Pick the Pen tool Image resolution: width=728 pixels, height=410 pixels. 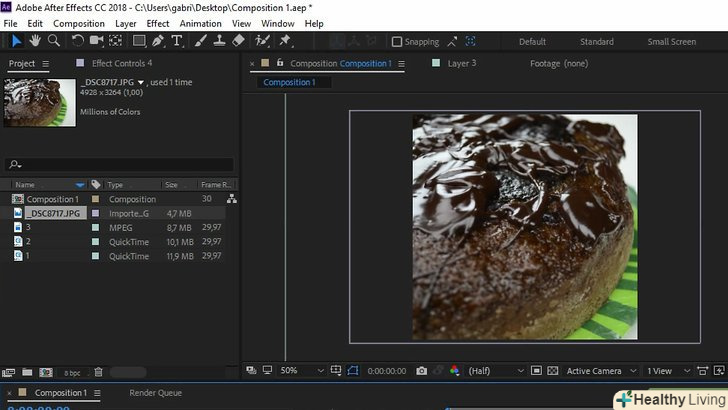click(x=159, y=41)
